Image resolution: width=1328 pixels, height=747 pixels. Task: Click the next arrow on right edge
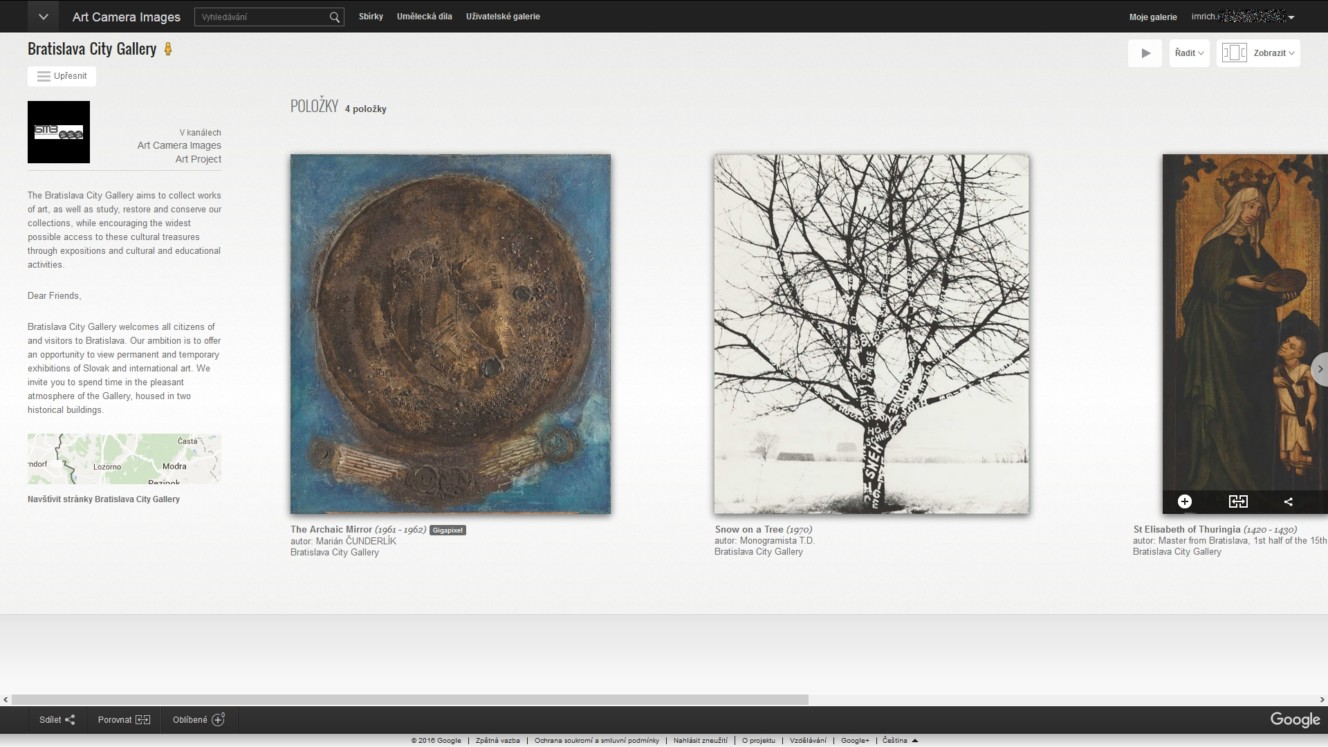tap(1319, 369)
